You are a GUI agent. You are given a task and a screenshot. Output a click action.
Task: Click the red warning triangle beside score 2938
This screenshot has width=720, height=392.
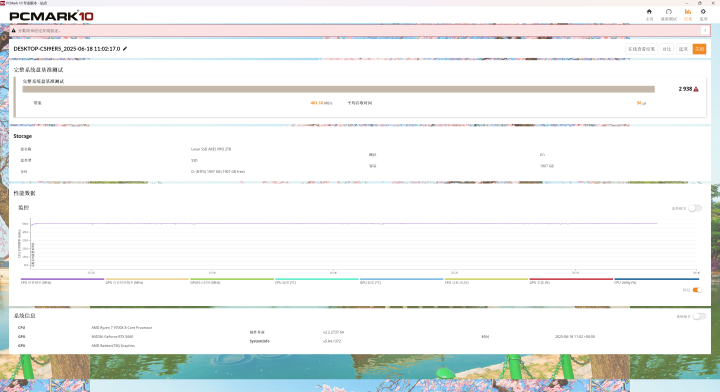point(696,89)
